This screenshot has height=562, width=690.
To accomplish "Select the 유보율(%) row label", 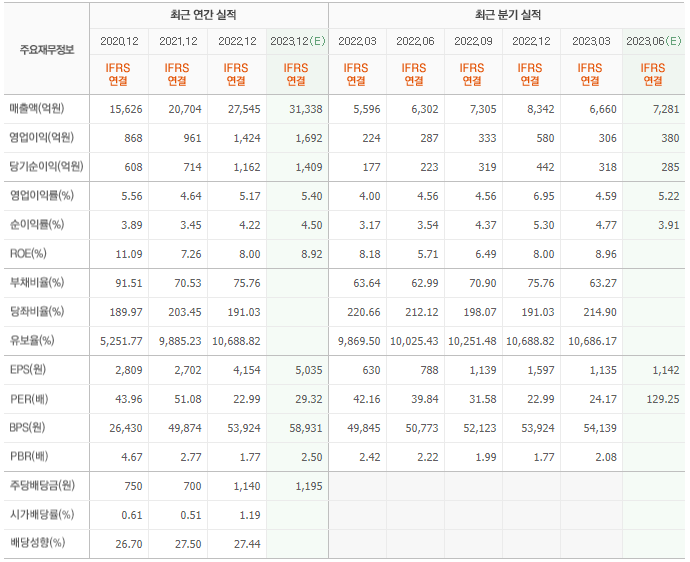I will (x=32, y=341).
